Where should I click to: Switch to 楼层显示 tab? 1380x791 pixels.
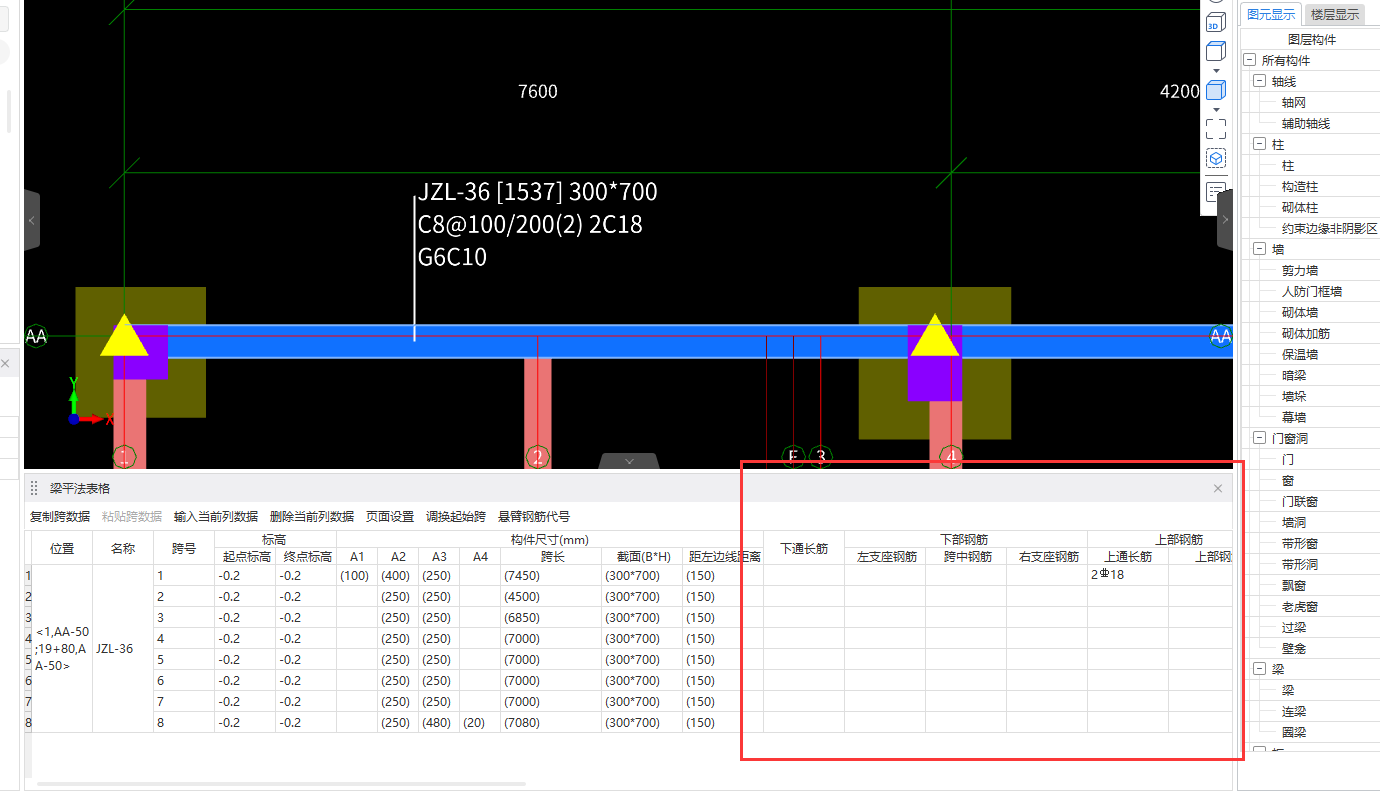point(1334,14)
